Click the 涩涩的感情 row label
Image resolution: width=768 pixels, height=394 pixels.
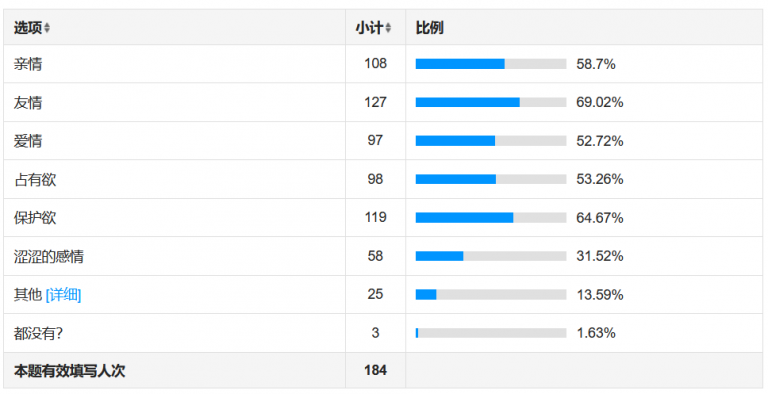49,256
